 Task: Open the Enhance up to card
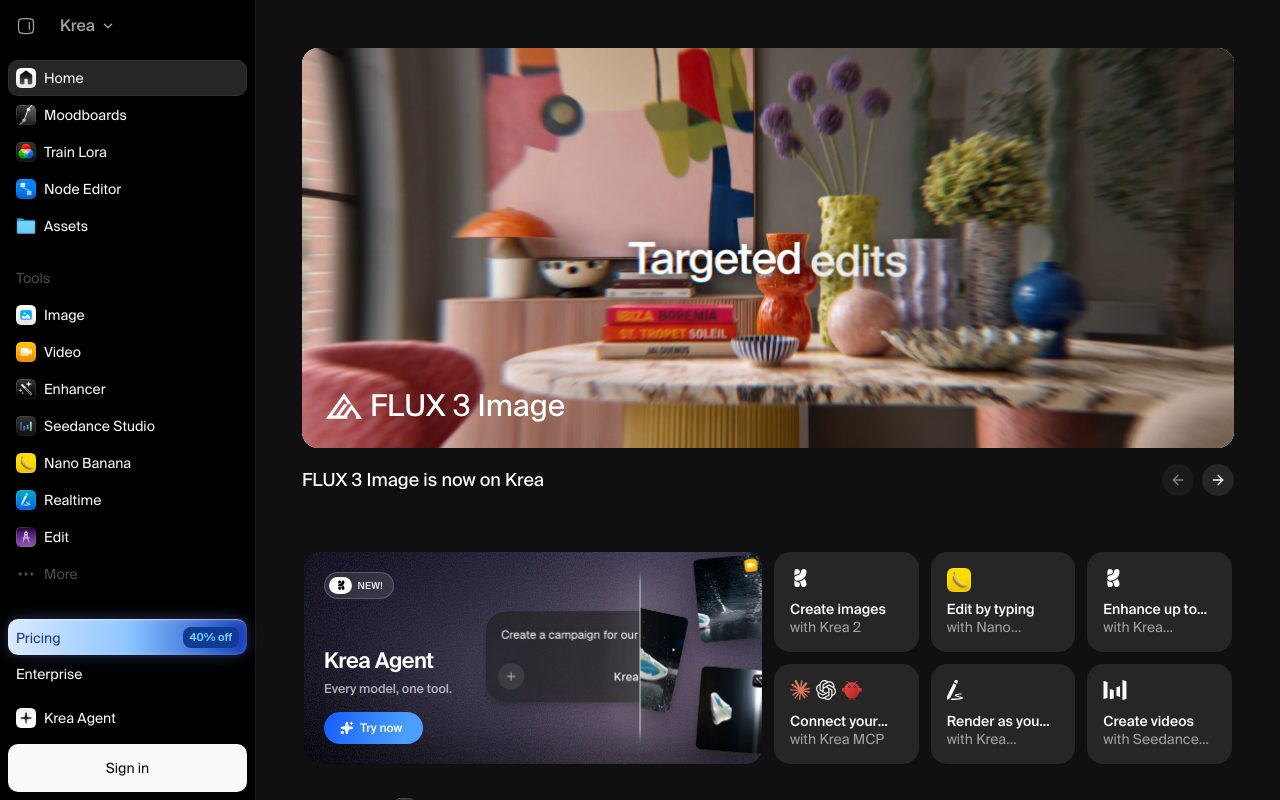(x=1159, y=602)
